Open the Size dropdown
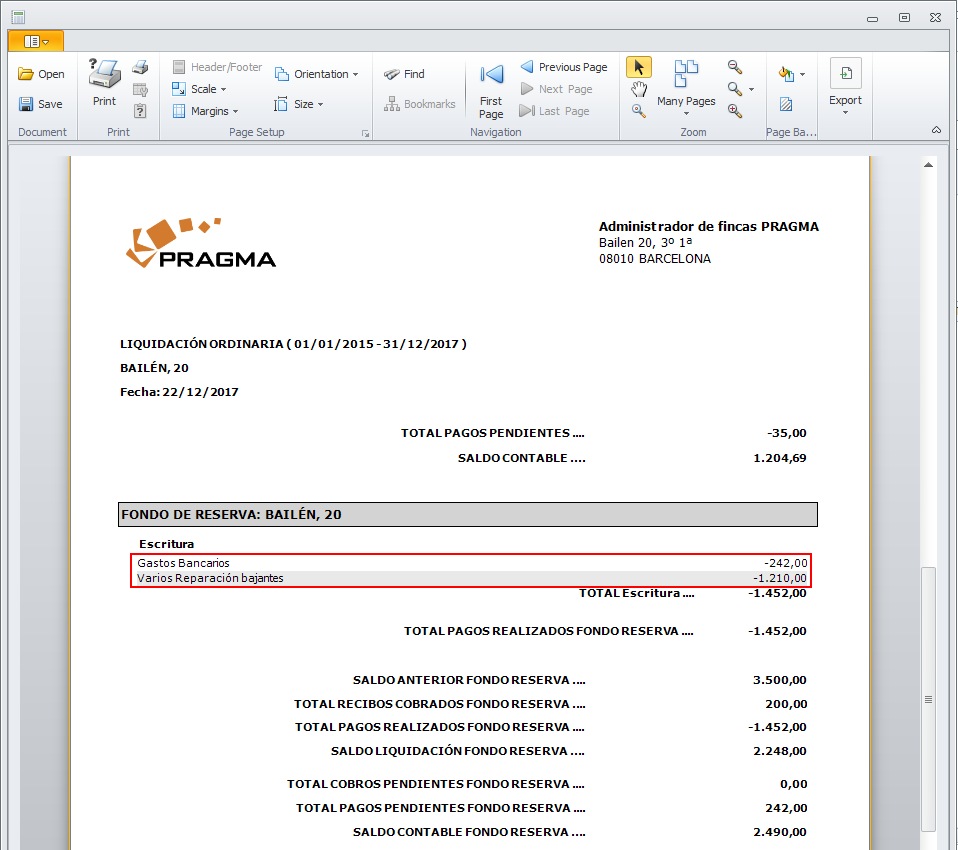The height and width of the screenshot is (850, 958). pos(299,104)
